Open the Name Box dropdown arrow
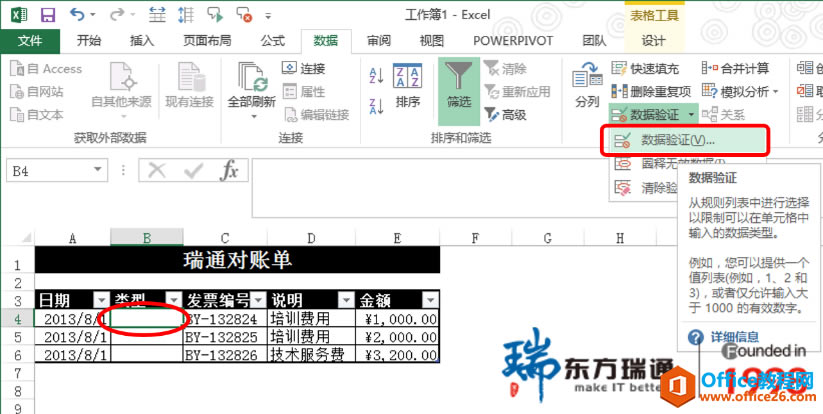This screenshot has height=414, width=823. (x=98, y=171)
